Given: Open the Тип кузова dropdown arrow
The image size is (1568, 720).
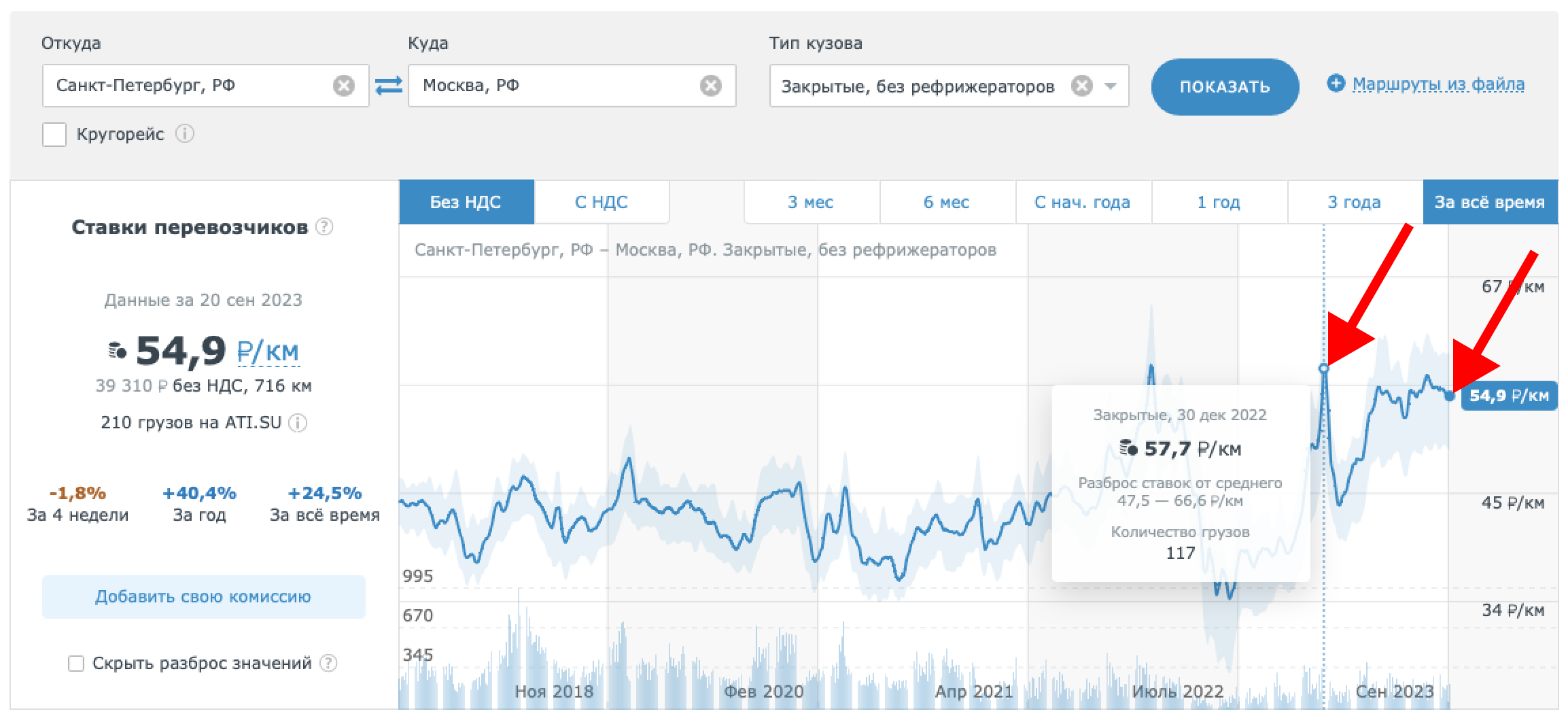Looking at the screenshot, I should (1111, 86).
